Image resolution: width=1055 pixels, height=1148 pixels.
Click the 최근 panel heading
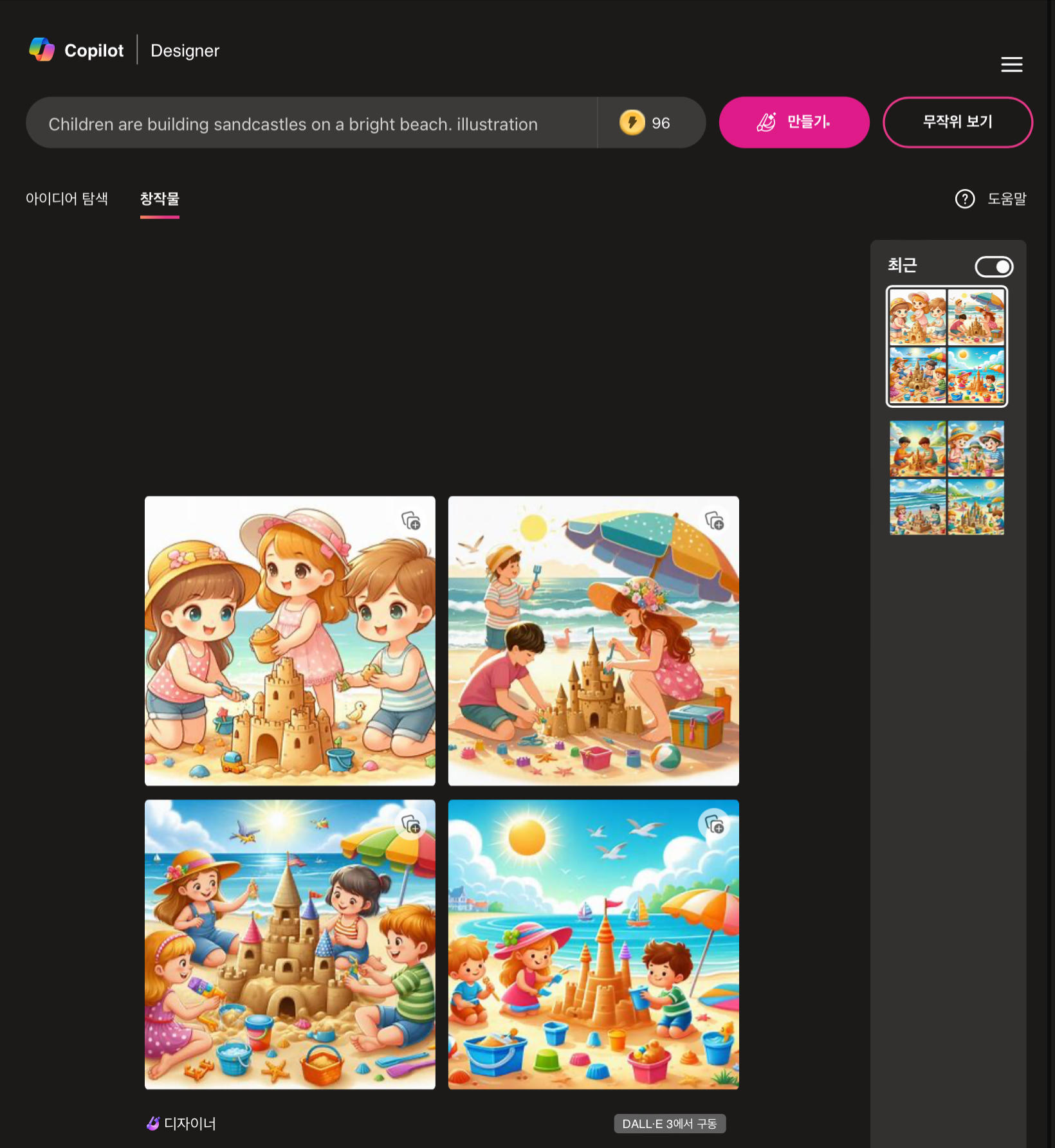click(902, 265)
